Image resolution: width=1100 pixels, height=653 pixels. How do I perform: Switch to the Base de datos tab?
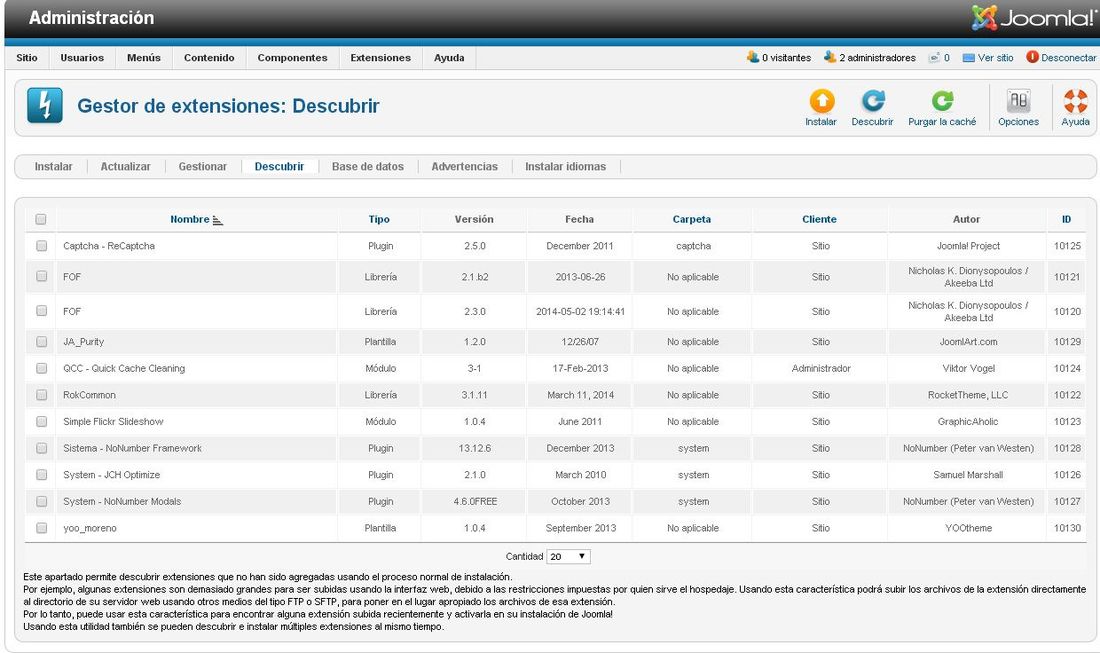click(x=368, y=166)
